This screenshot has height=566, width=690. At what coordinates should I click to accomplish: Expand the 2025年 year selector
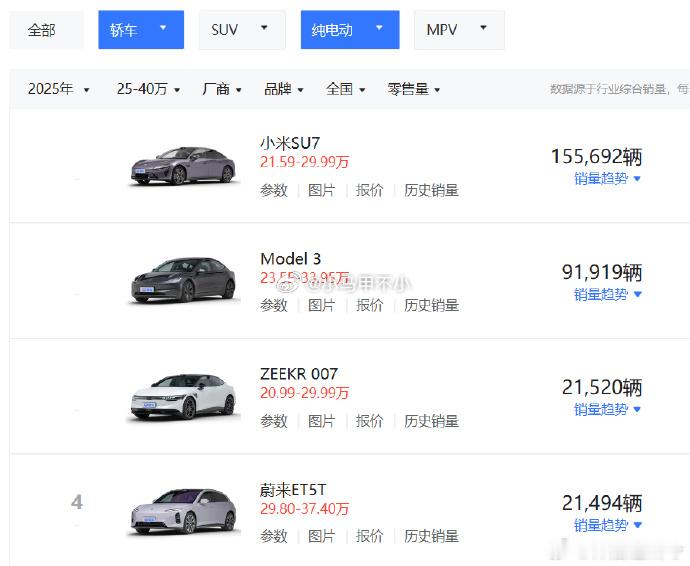click(59, 89)
